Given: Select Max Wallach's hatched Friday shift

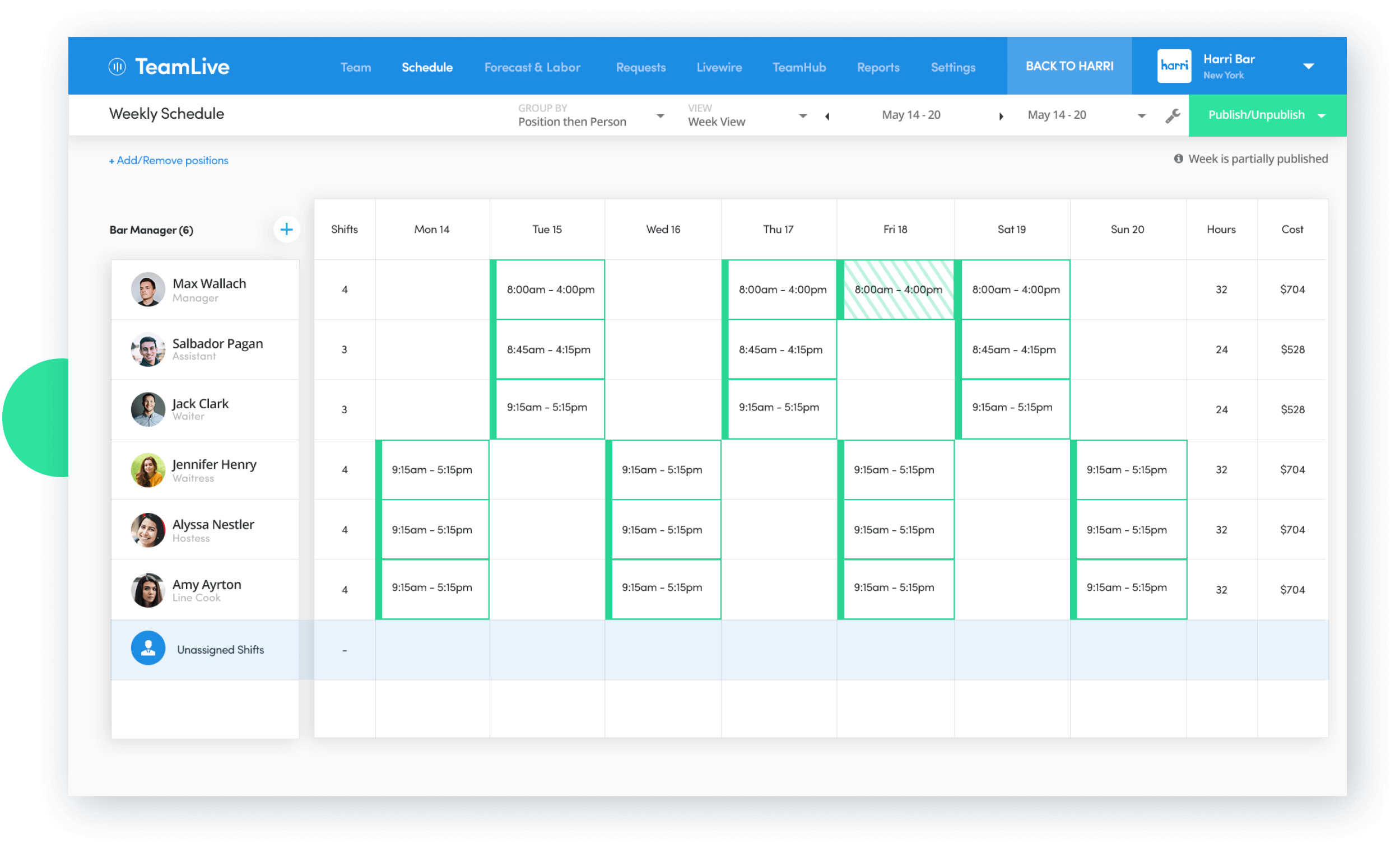Looking at the screenshot, I should click(897, 290).
